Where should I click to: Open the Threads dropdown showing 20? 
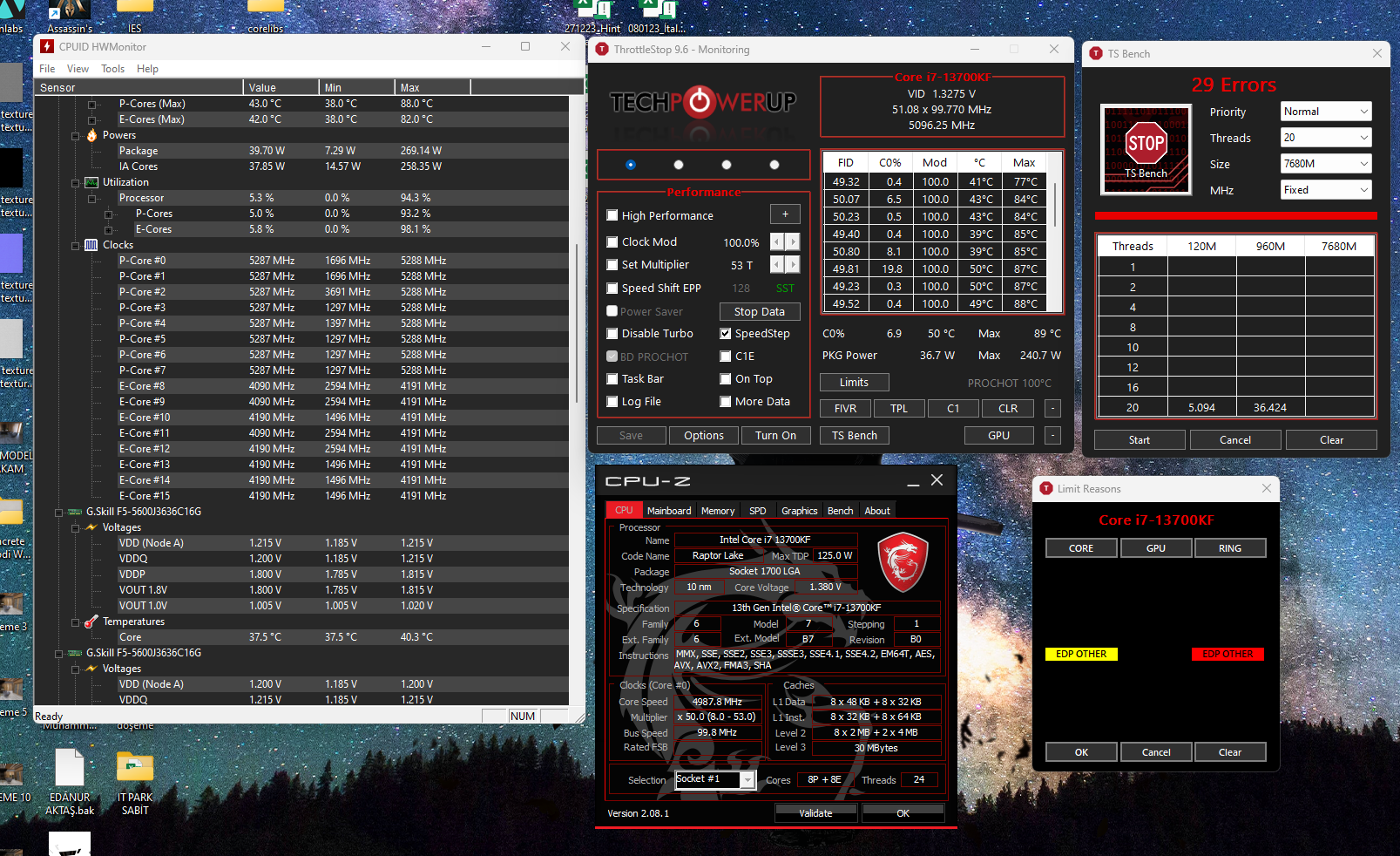tap(1326, 138)
